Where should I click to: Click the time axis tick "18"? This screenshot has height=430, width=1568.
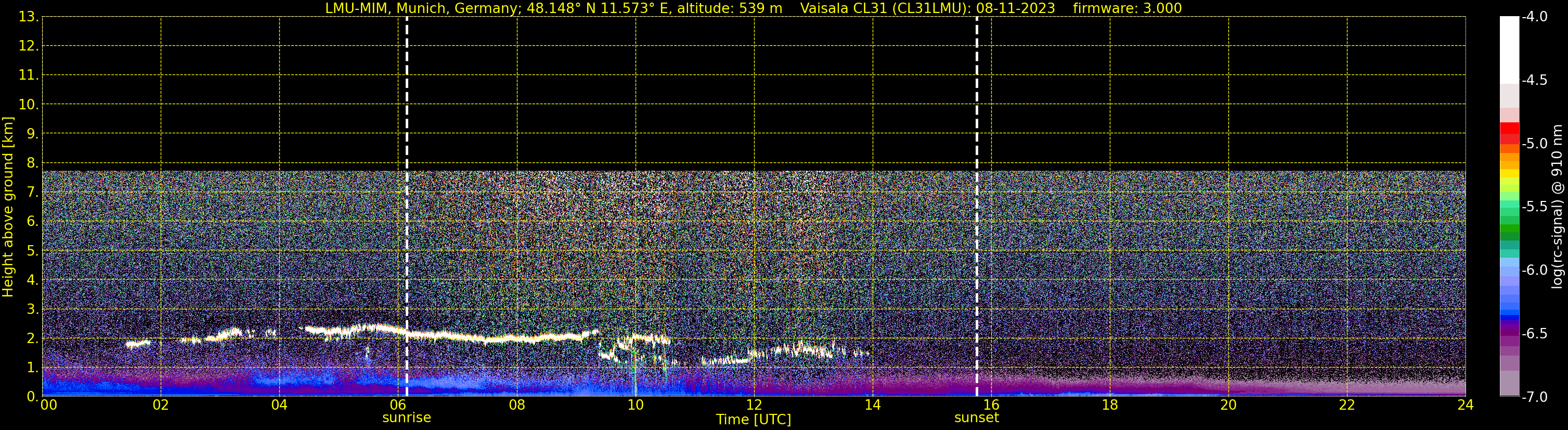tap(1110, 405)
